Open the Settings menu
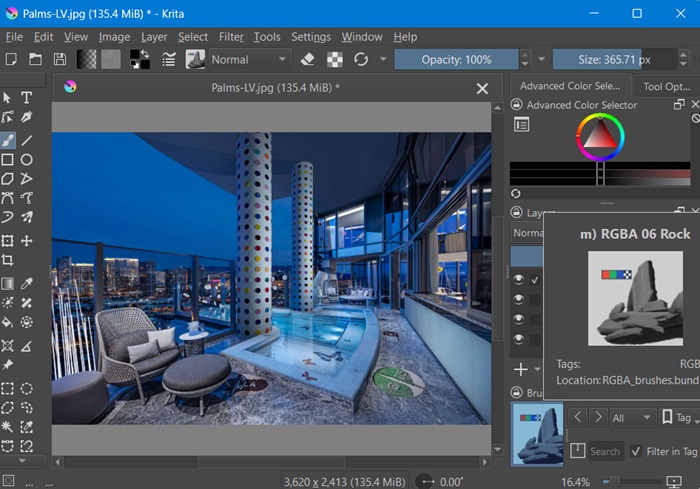The width and height of the screenshot is (700, 489). click(x=311, y=37)
